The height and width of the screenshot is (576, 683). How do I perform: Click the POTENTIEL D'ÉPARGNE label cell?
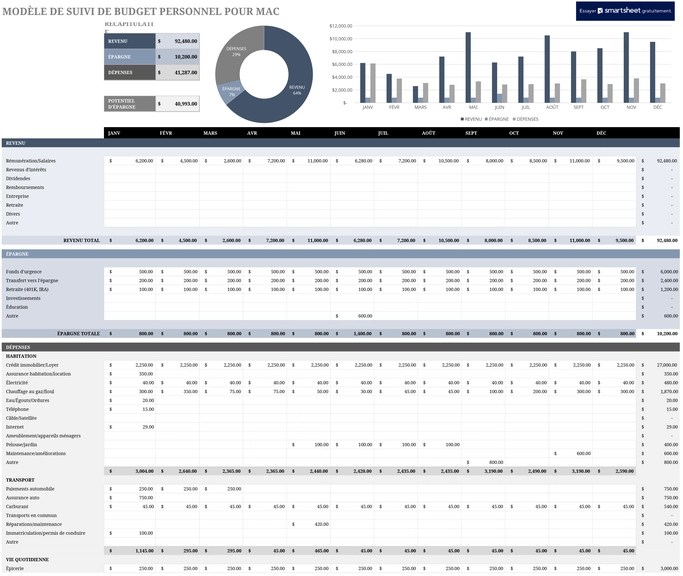[129, 104]
